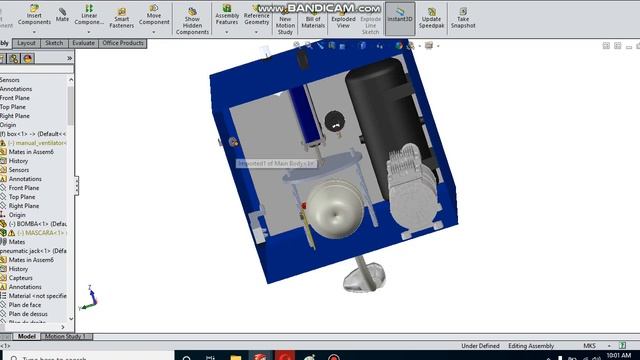Click the feature tree scroll-down arrow
640x360 pixels.
click(71, 318)
